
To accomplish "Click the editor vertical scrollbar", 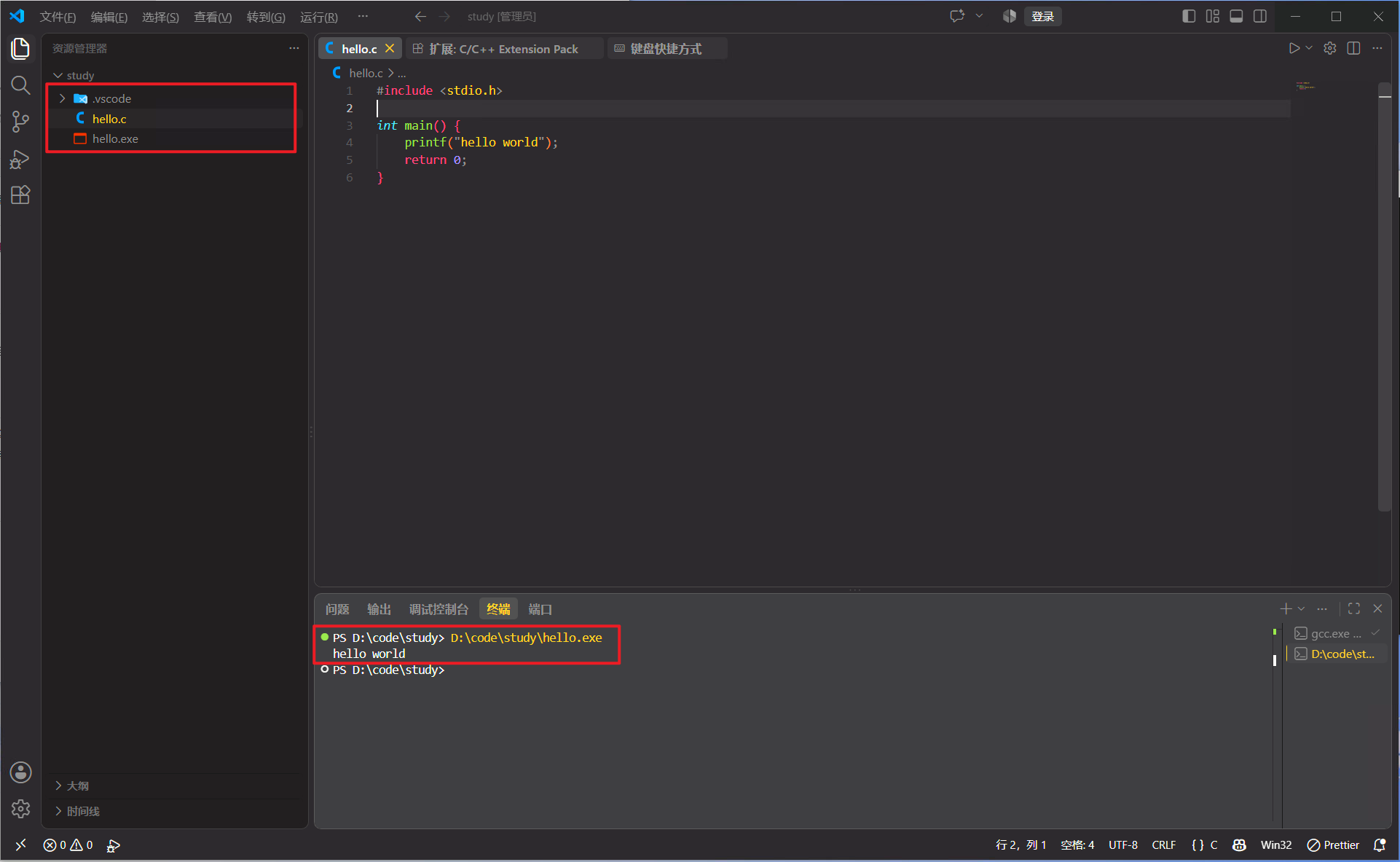I will pos(1385,299).
